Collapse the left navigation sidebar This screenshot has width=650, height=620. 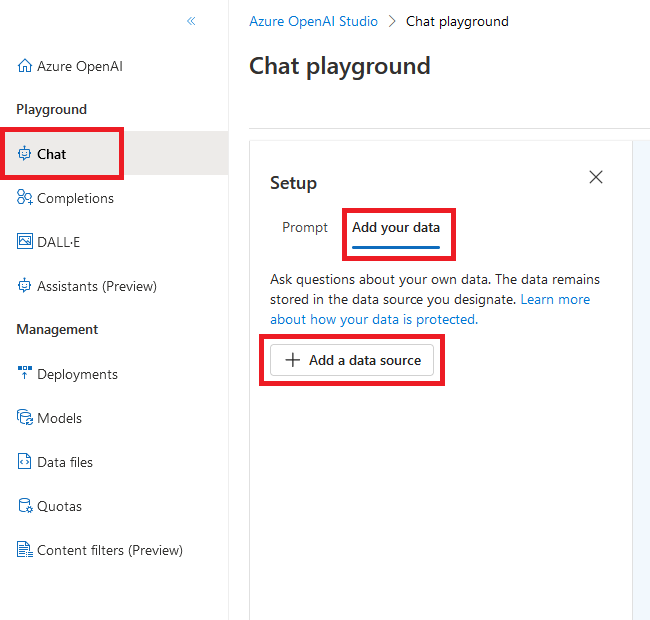(191, 21)
